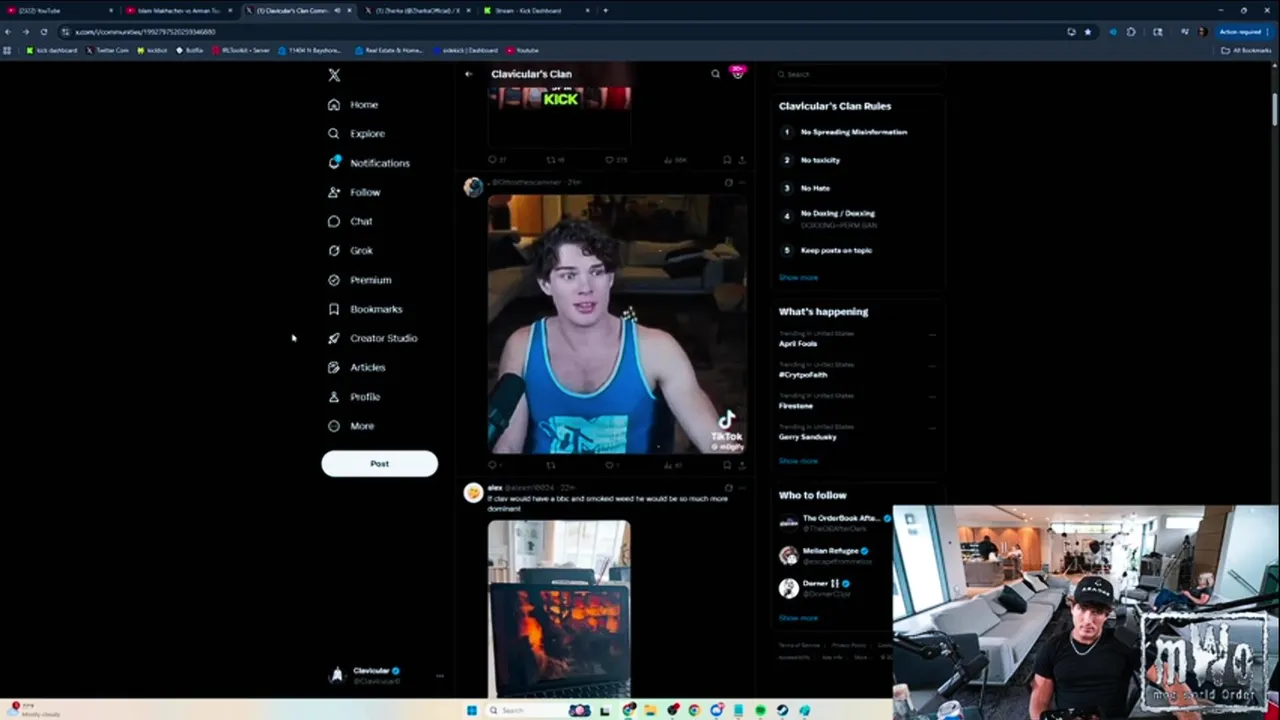The width and height of the screenshot is (1280, 720).
Task: Repost the TikTok video post
Action: pos(551,465)
